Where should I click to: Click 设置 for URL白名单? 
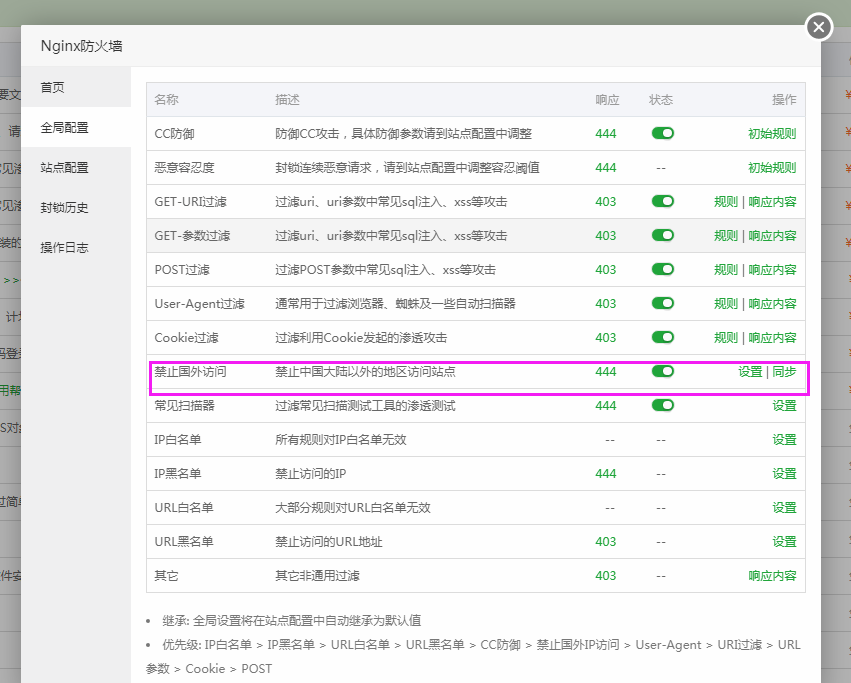[784, 508]
